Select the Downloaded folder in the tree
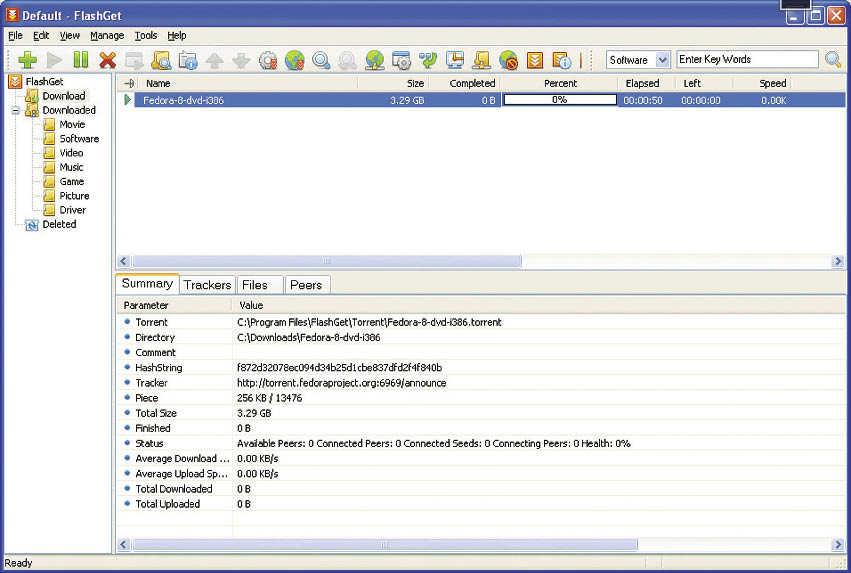 [x=69, y=110]
